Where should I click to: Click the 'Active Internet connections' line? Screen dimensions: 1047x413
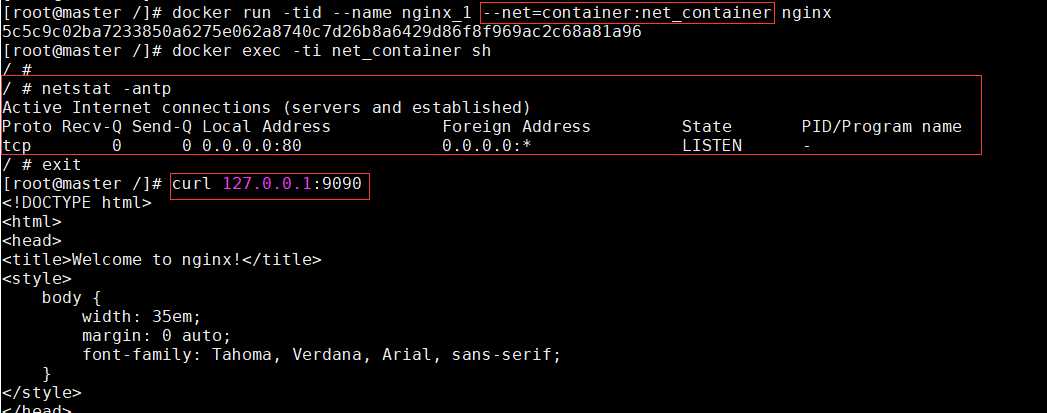(x=265, y=107)
